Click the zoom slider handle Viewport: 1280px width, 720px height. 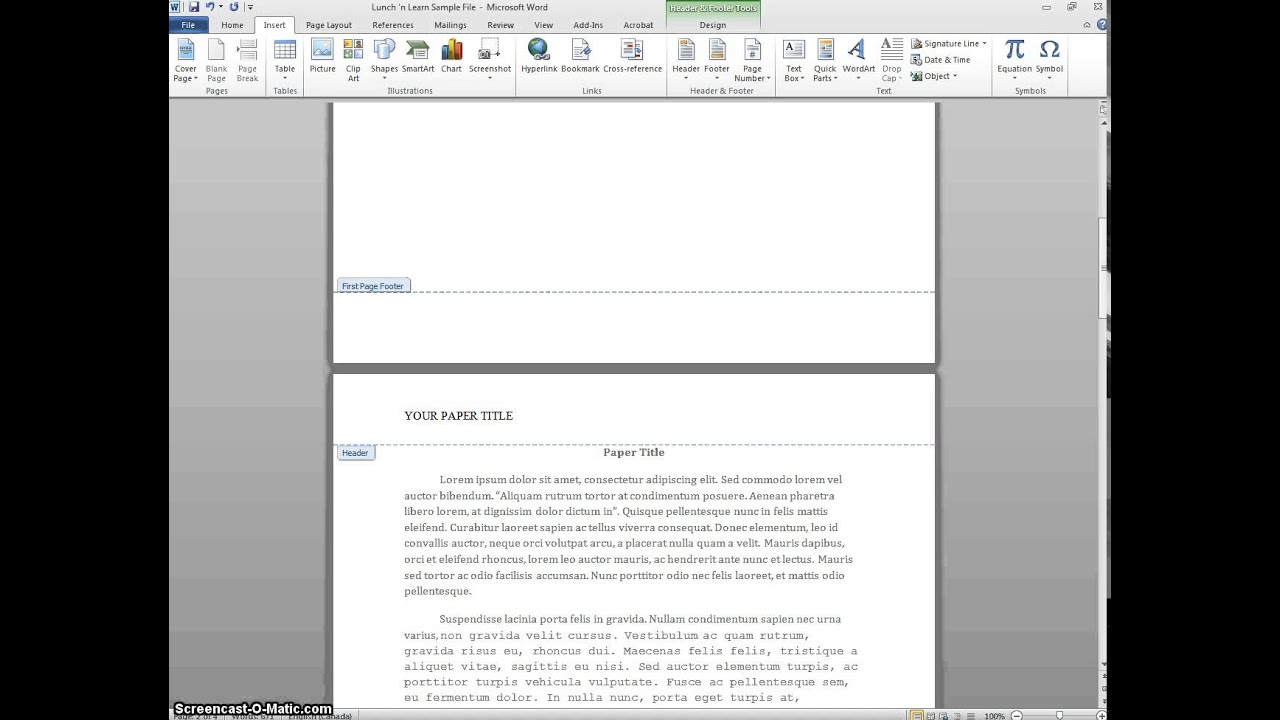click(1060, 716)
